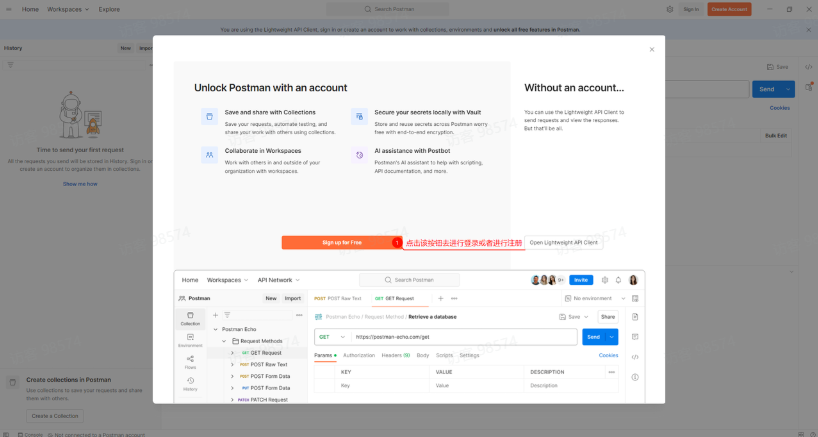Click the History filter icon
Image resolution: width=818 pixels, height=437 pixels.
(10, 65)
